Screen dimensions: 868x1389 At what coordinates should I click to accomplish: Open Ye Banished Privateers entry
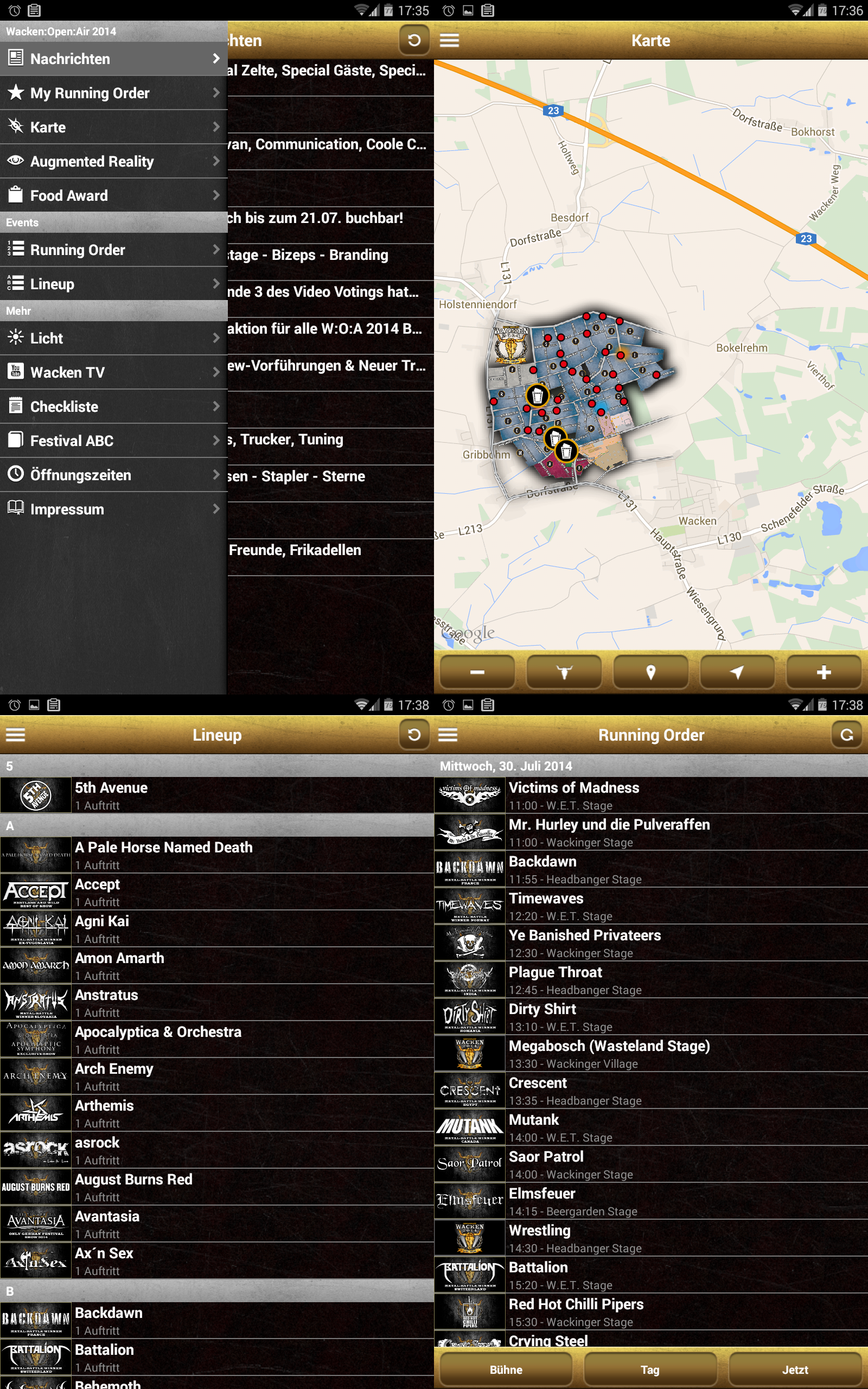[x=651, y=943]
